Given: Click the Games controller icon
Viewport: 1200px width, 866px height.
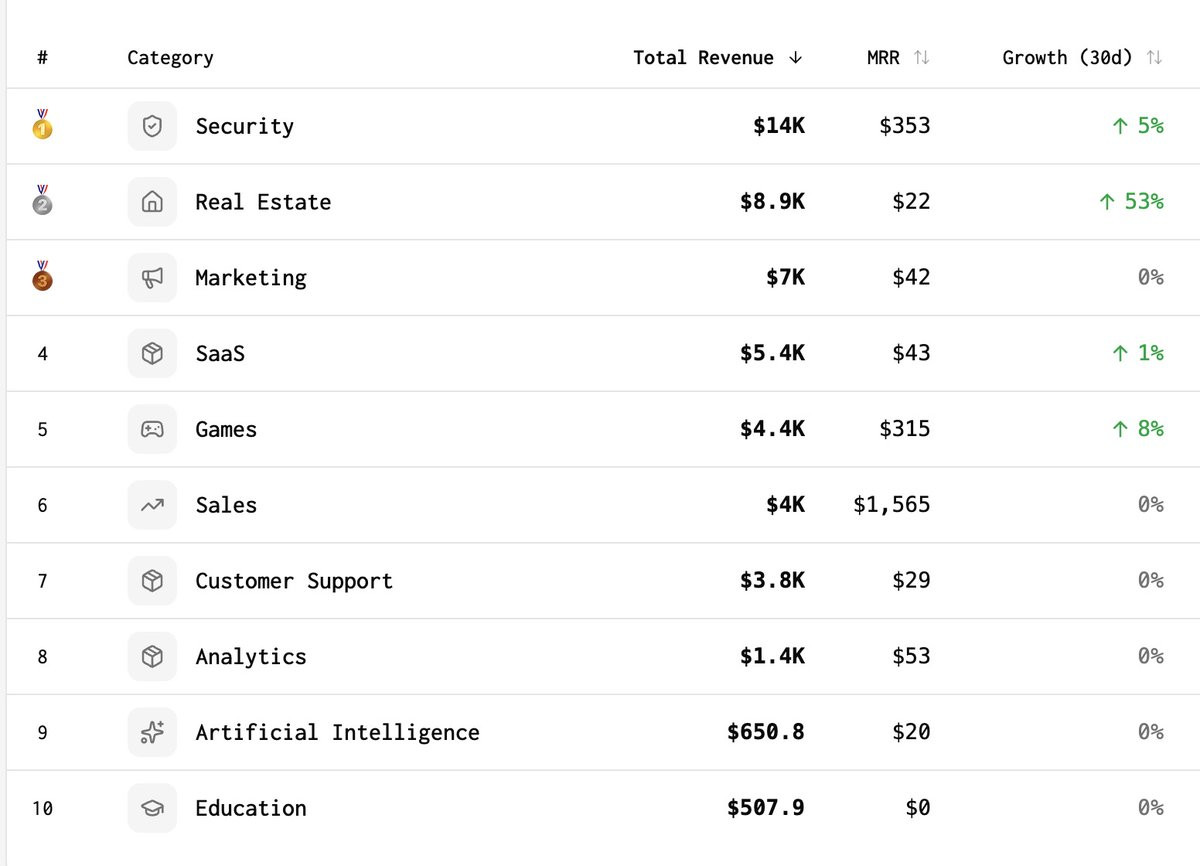Looking at the screenshot, I should point(152,429).
